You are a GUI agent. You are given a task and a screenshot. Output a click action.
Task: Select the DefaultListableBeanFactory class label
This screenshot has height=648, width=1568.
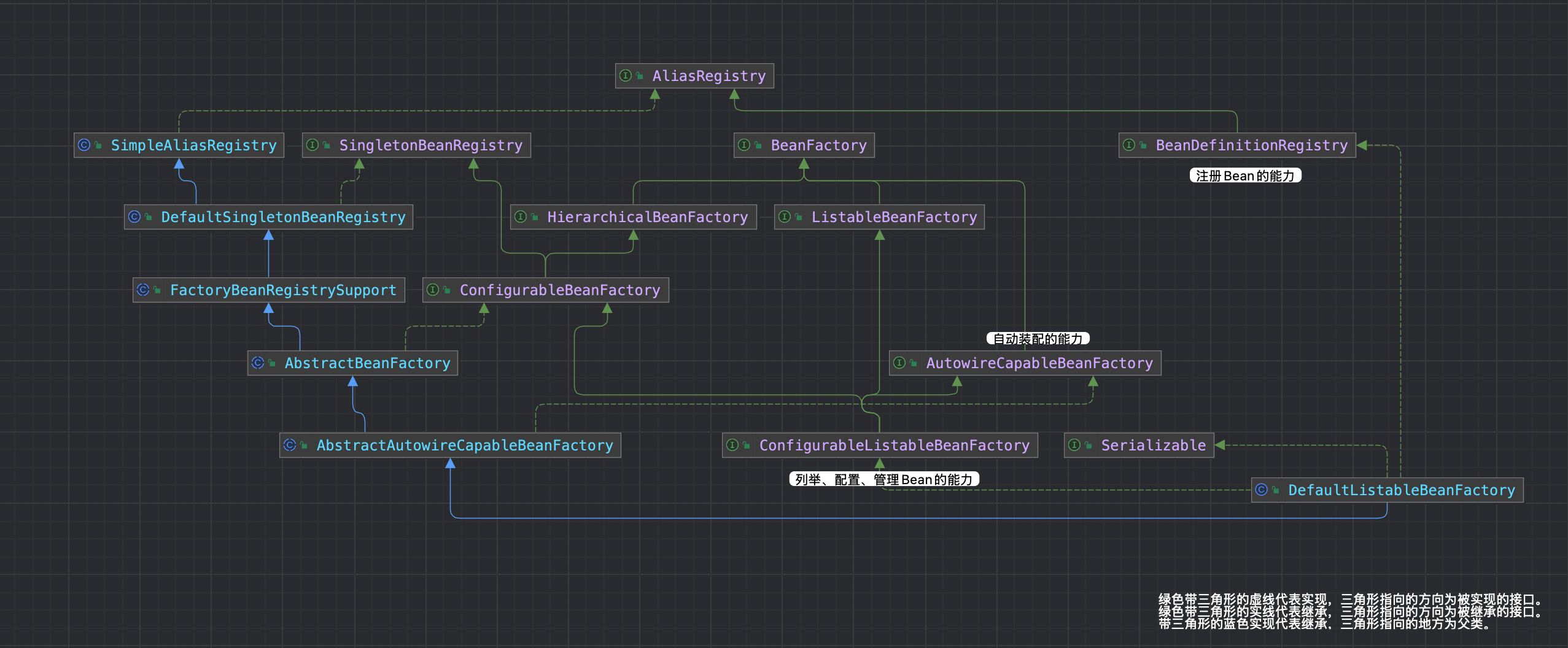[x=1402, y=490]
